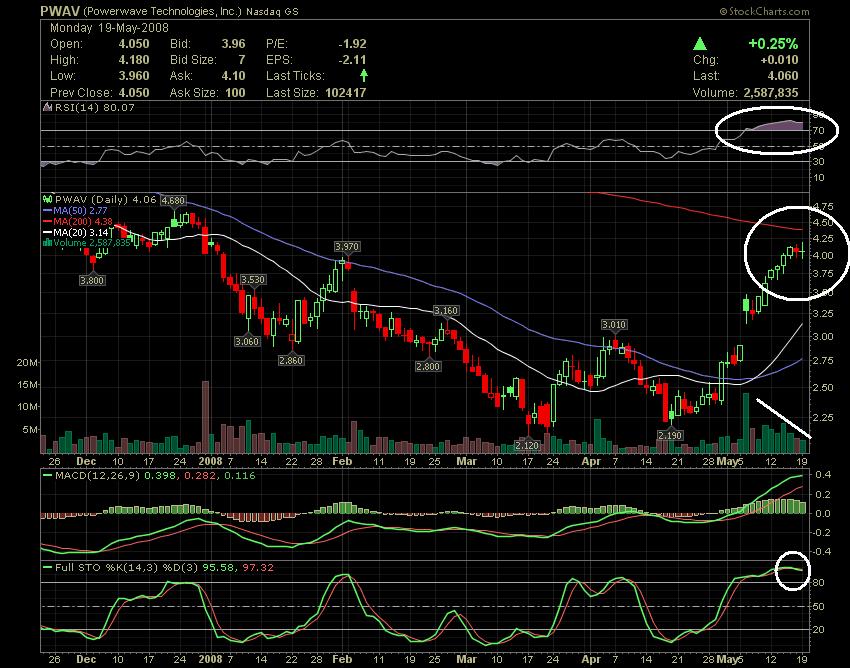Click the stochastic %D value 97.32
The height and width of the screenshot is (668, 850).
pos(258,568)
